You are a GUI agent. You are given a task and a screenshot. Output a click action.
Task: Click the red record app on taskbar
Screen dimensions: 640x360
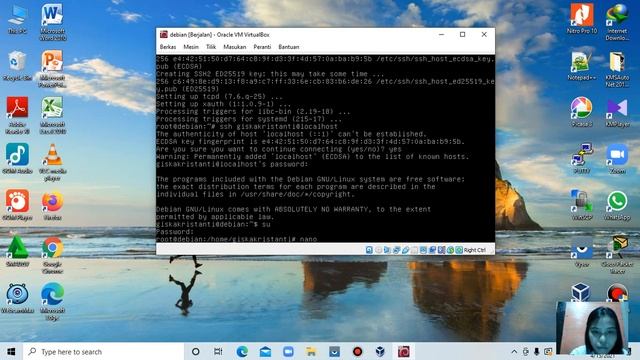click(x=358, y=351)
